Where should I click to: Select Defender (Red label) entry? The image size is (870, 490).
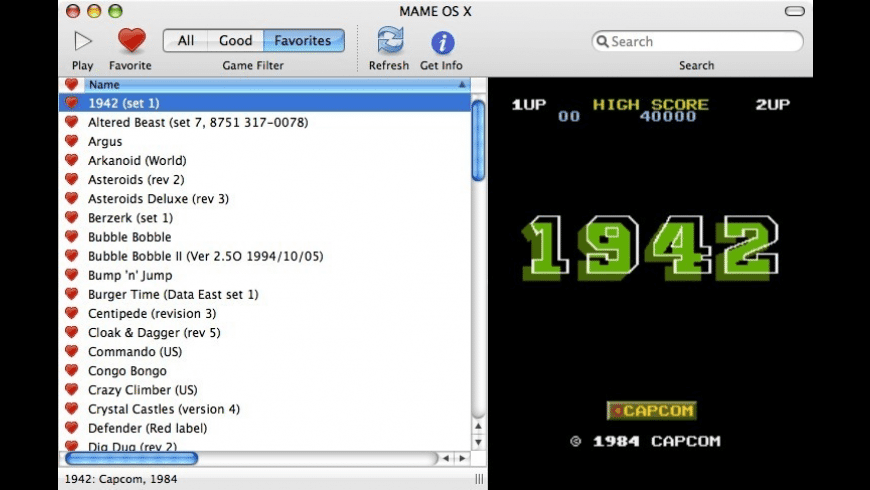coord(265,428)
